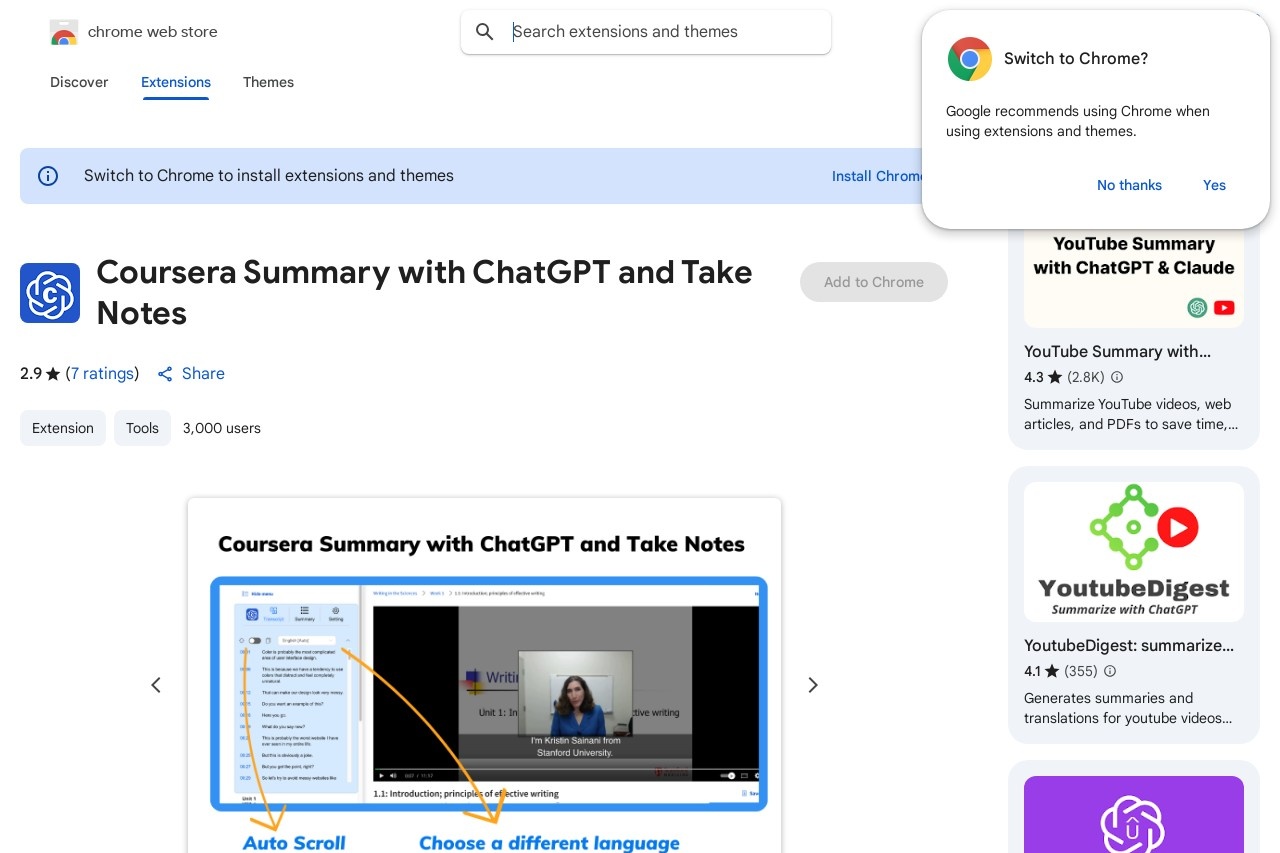Click the info icon in blue banner
The image size is (1280, 853).
(x=48, y=176)
